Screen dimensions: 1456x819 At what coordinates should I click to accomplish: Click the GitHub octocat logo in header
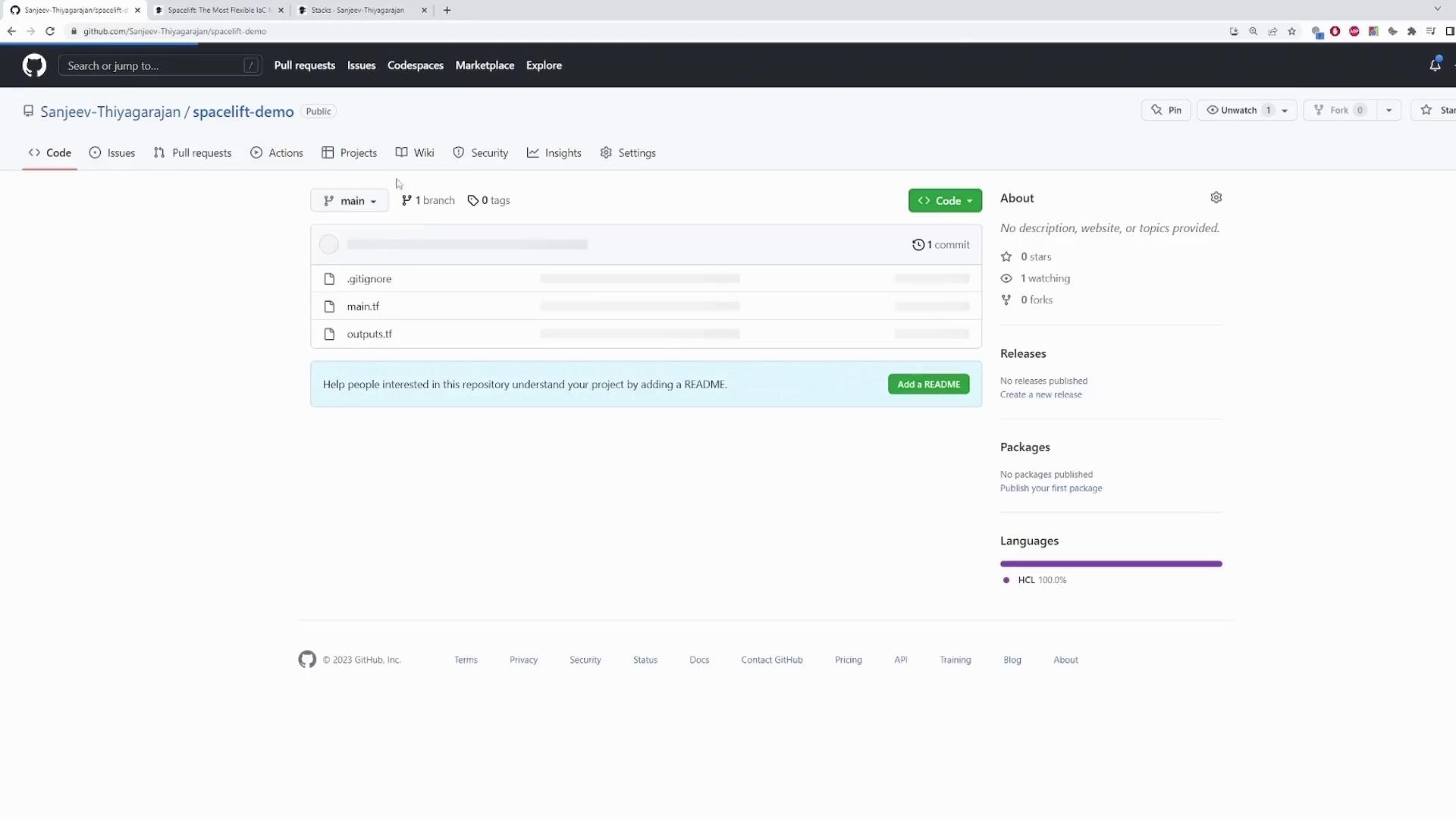(34, 65)
